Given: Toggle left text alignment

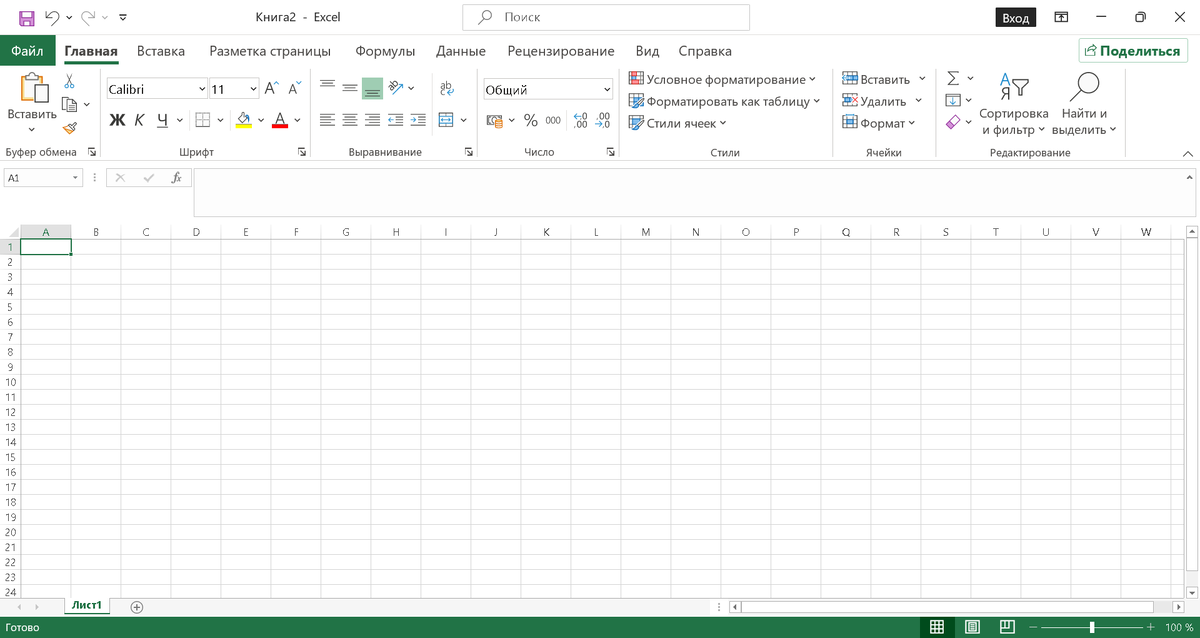Looking at the screenshot, I should (x=327, y=120).
